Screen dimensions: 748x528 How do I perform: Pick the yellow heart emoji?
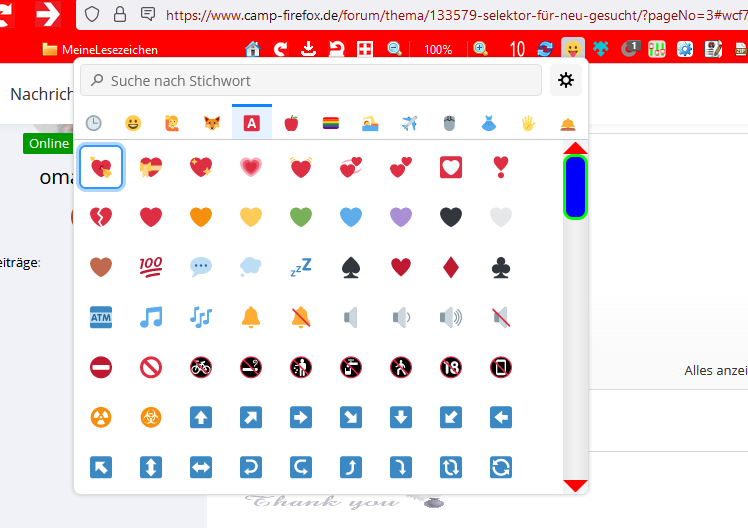pyautogui.click(x=251, y=217)
